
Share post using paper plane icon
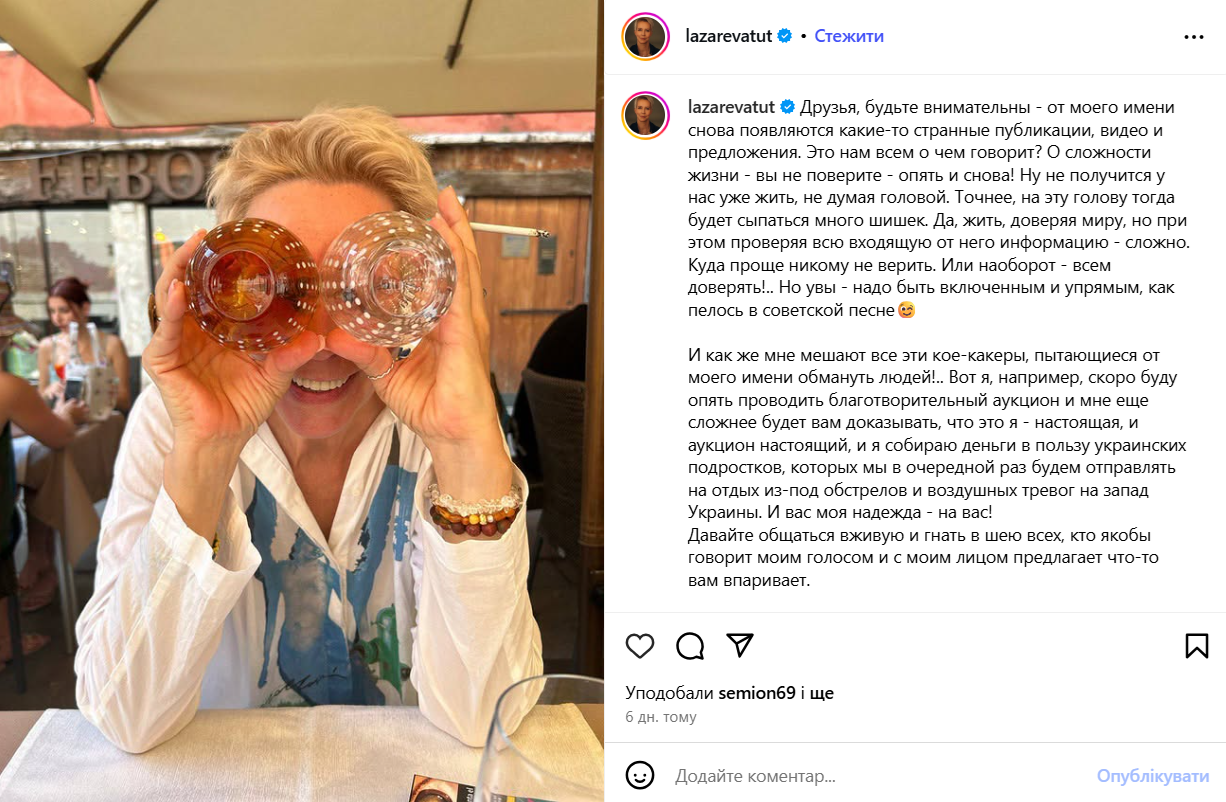740,645
